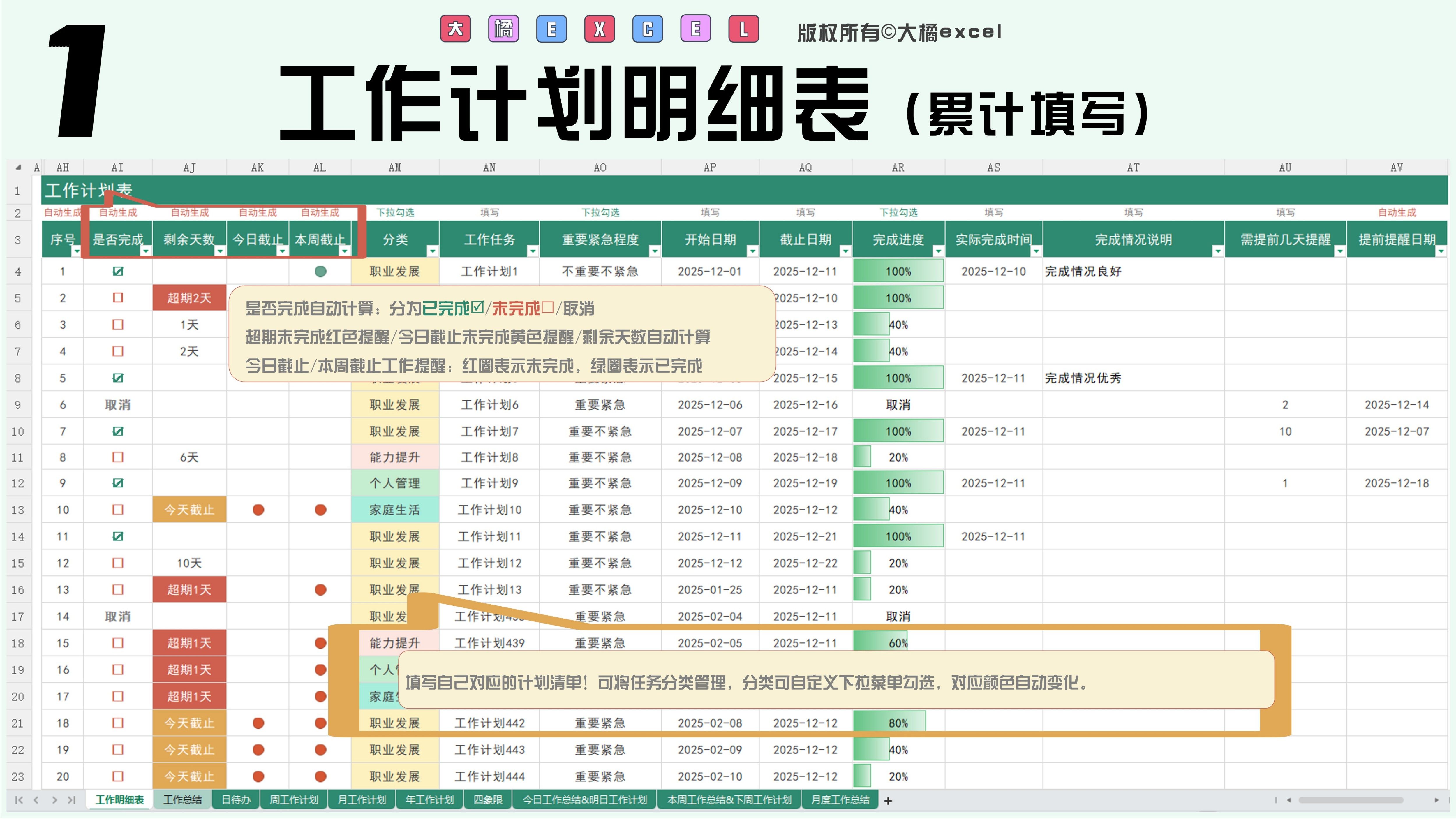
Task: Select the 工作任务 header cell
Action: [489, 240]
